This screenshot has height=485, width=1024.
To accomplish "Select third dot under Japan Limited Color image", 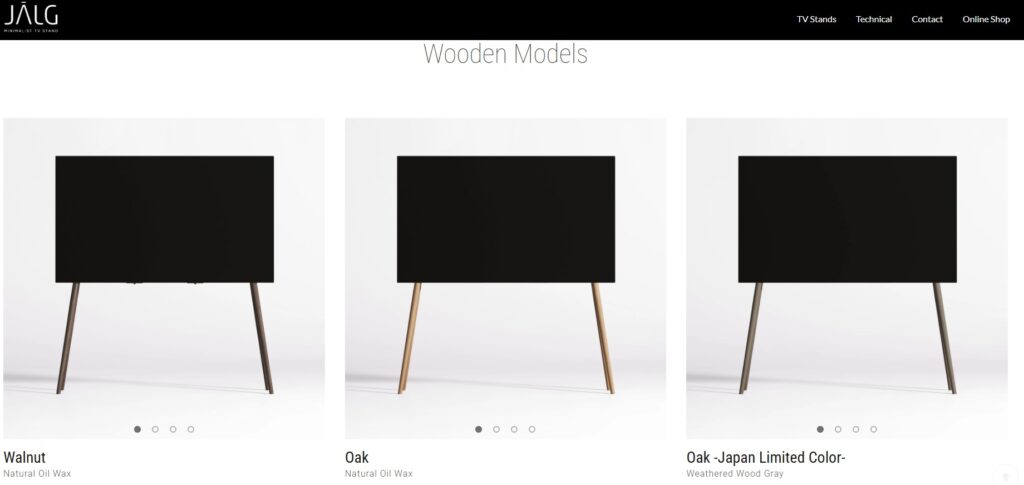I will pos(856,430).
